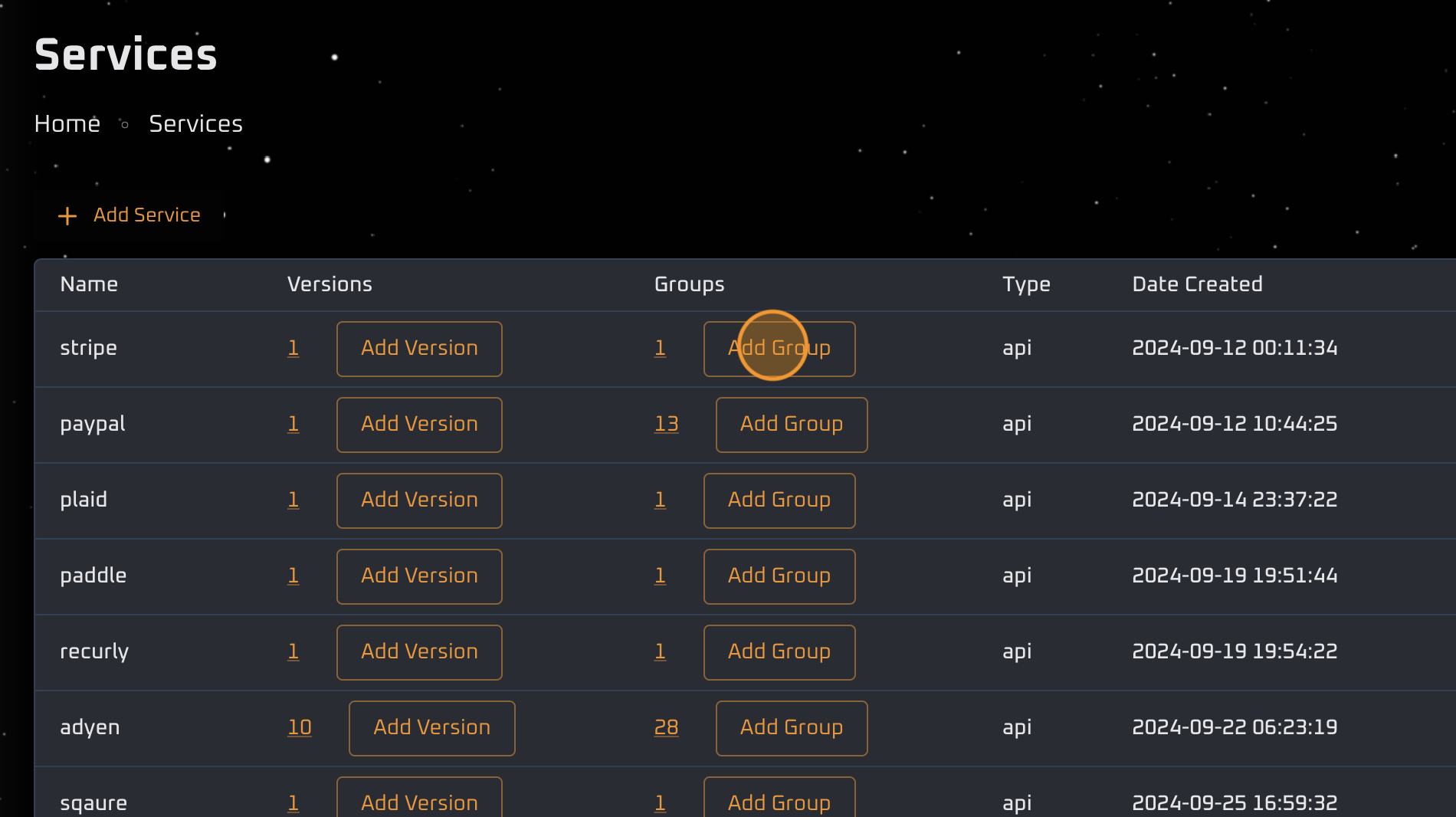Click paypal's date 2024-09-12 10:44:25
Viewport: 1456px width, 817px height.
click(x=1235, y=424)
